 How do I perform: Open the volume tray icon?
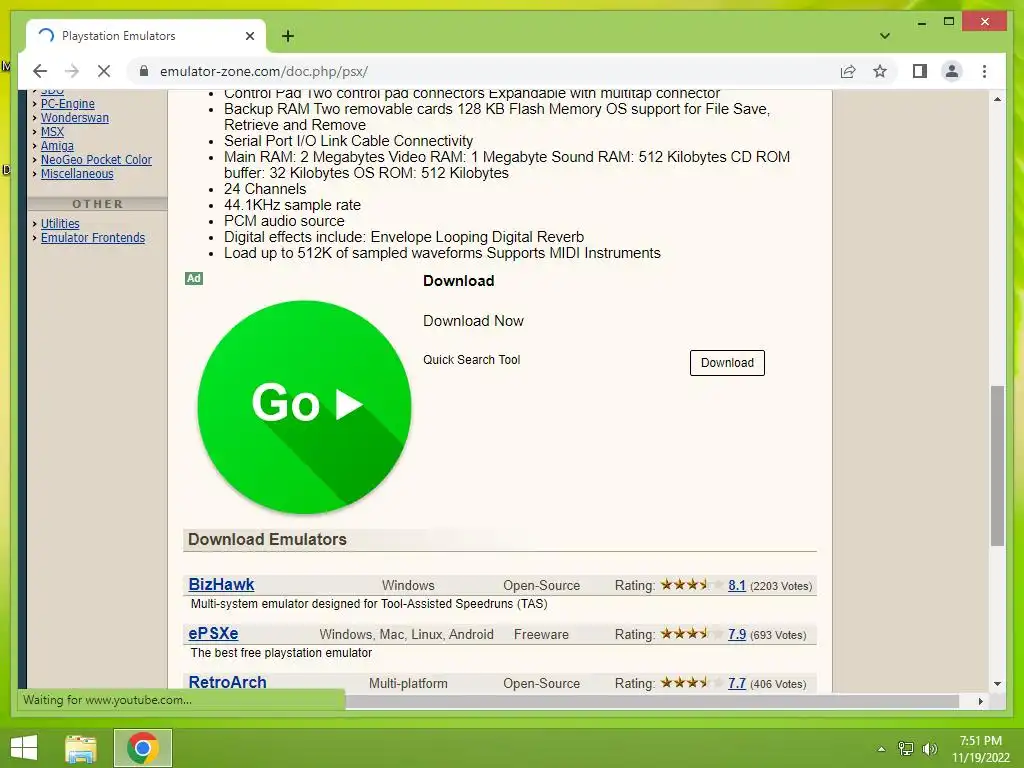[x=929, y=748]
